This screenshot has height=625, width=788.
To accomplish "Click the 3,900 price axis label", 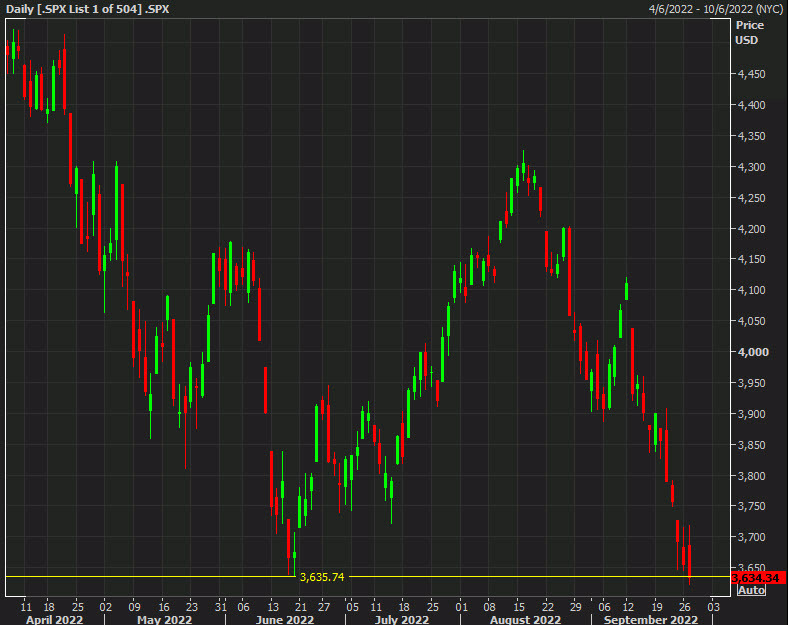I will click(x=751, y=414).
